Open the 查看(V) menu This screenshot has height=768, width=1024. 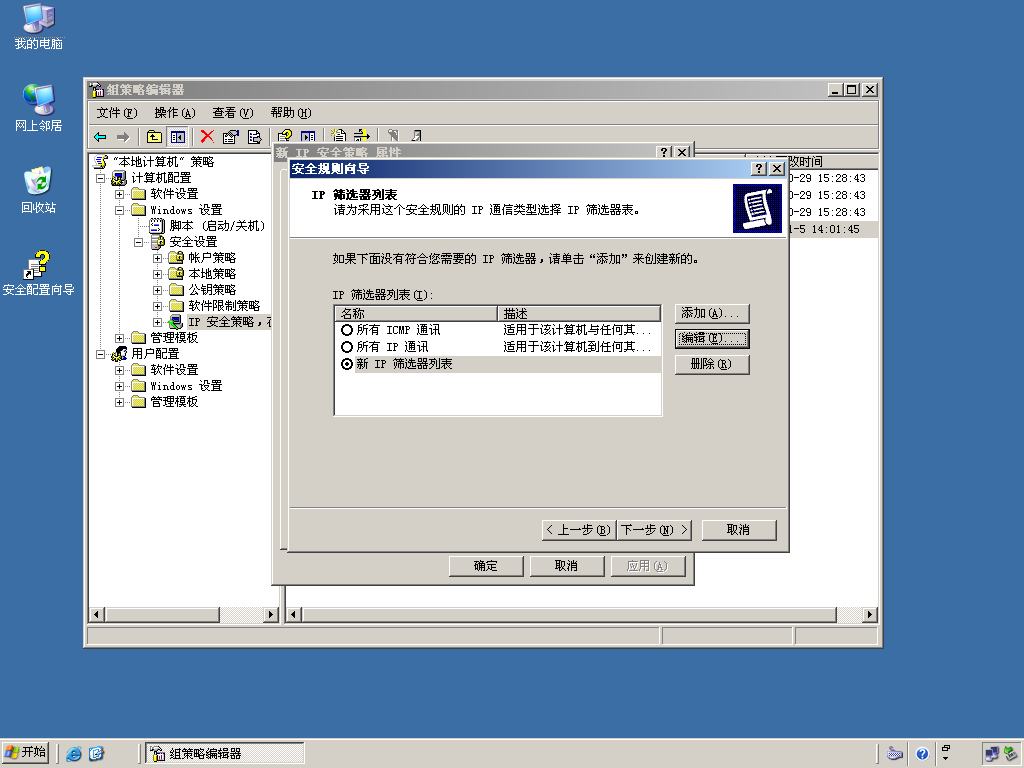click(x=232, y=113)
